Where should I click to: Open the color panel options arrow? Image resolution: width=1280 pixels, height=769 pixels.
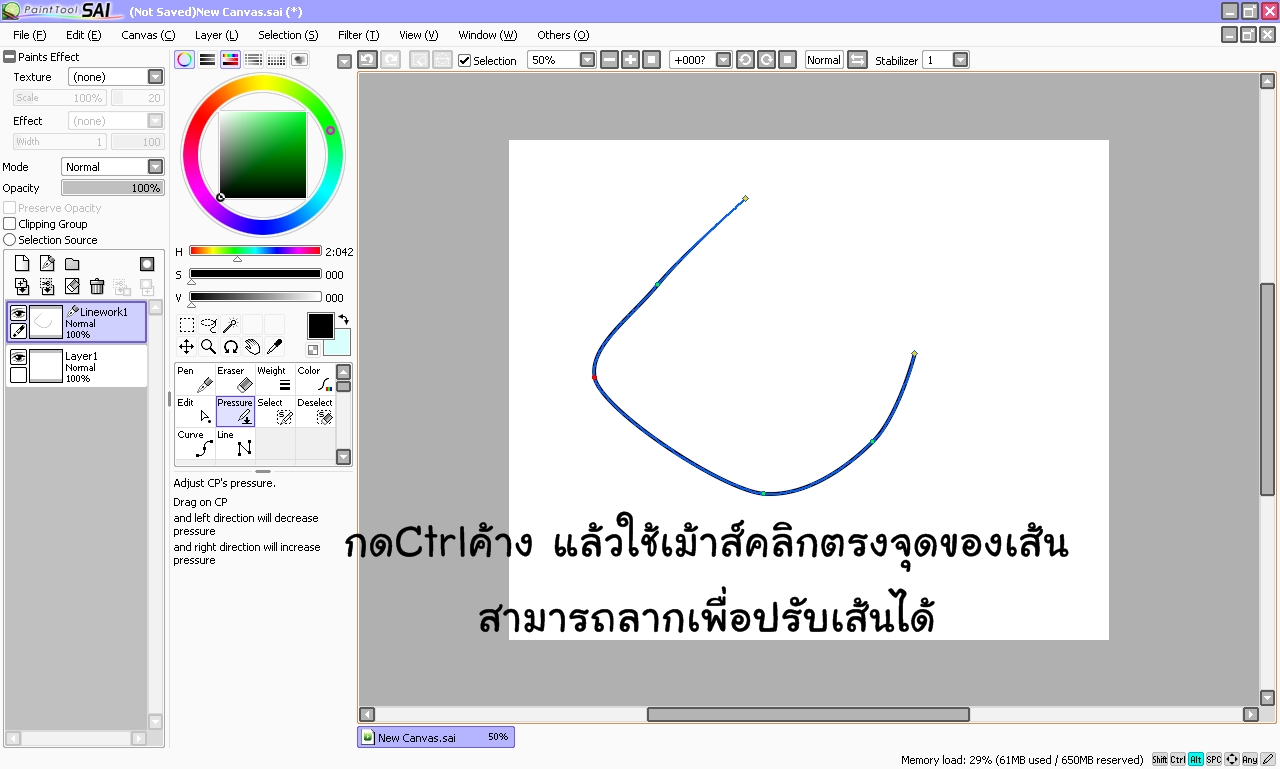pos(345,61)
